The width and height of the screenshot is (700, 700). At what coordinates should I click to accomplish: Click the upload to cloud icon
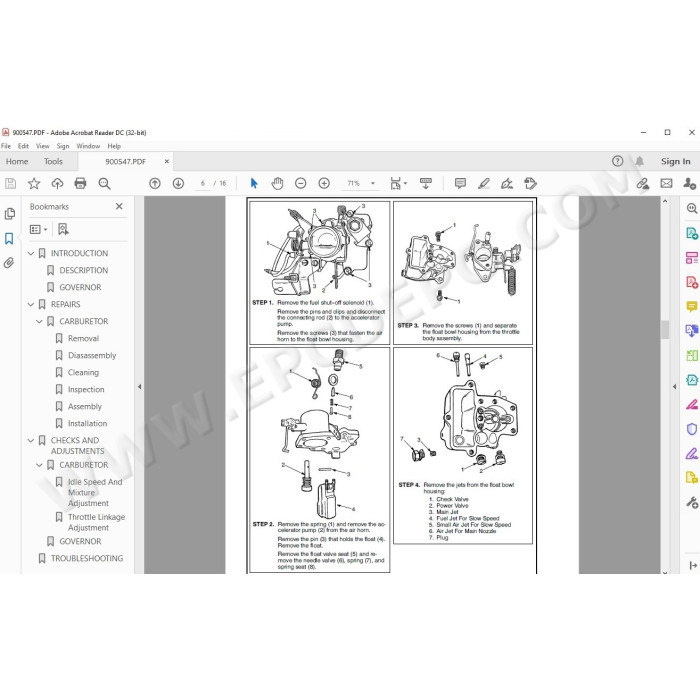[57, 183]
